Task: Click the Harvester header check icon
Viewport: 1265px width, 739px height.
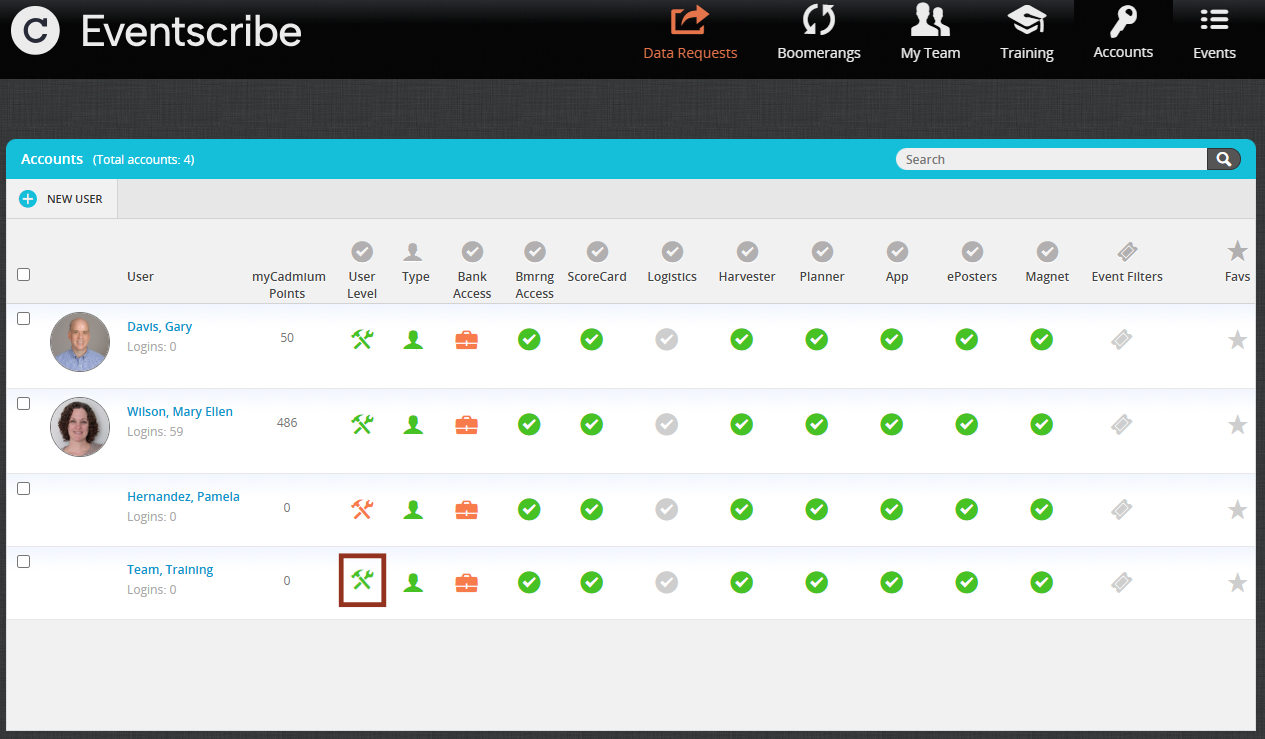Action: click(747, 251)
